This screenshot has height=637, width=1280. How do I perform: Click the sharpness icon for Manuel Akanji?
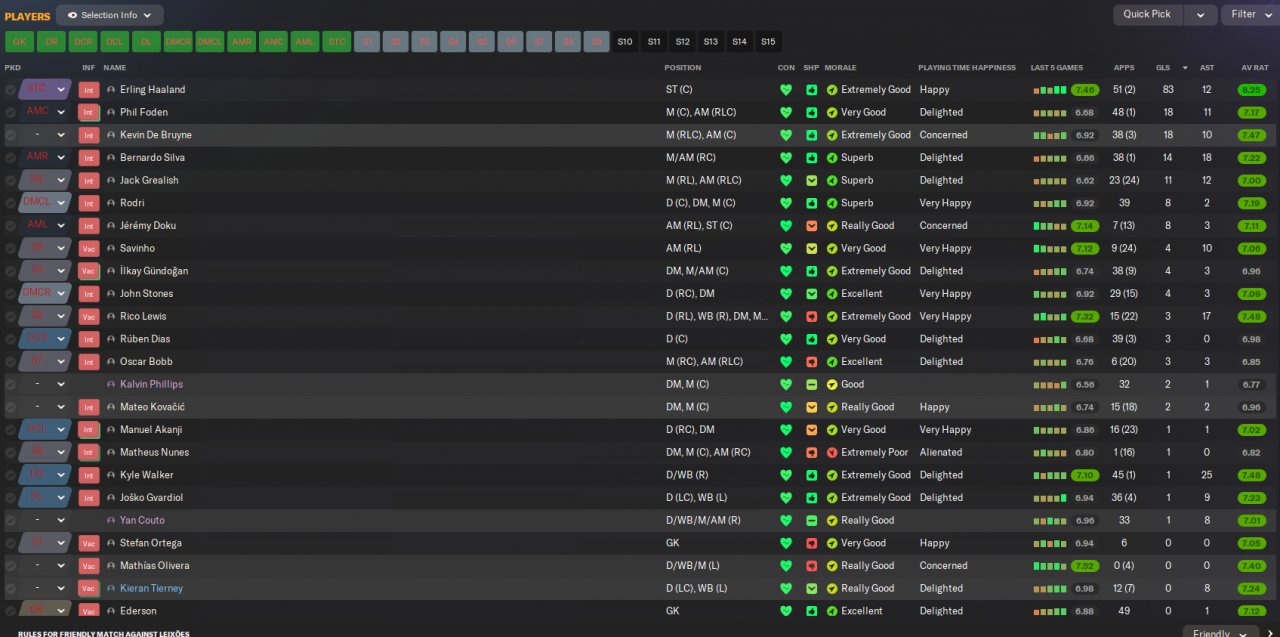812,430
